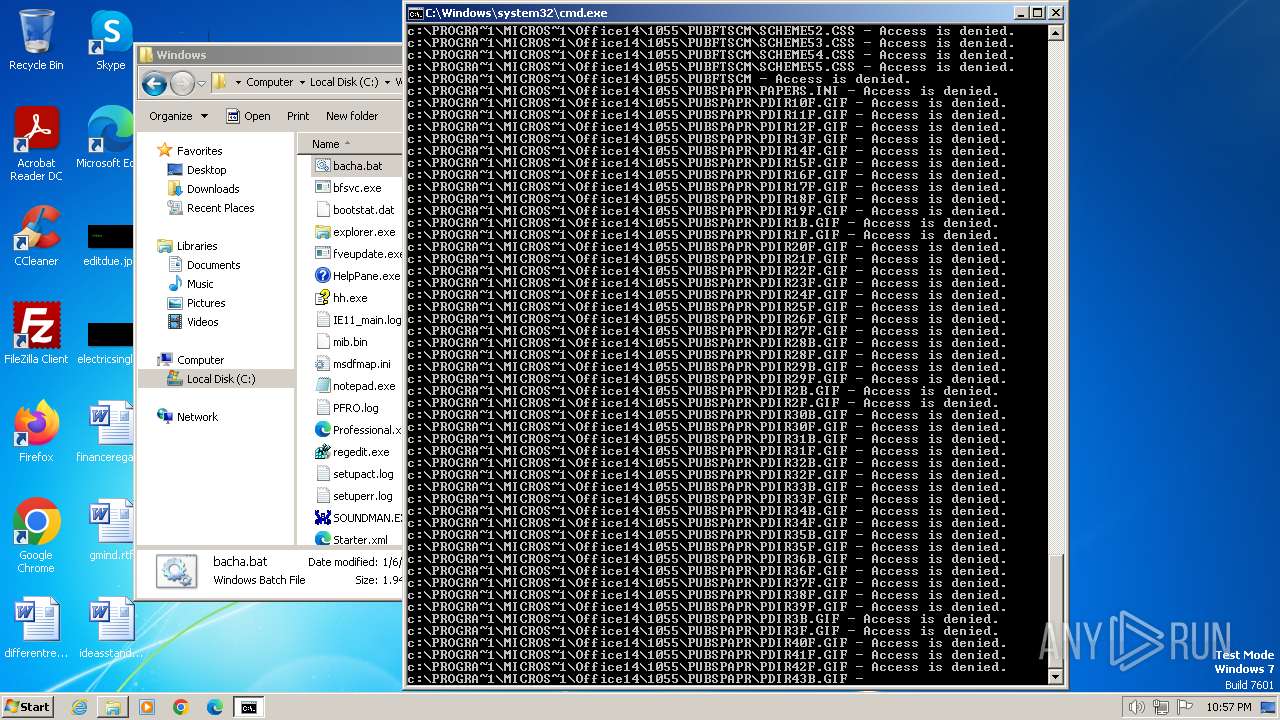Switch to Windows Explorer taskbar button
The width and height of the screenshot is (1280, 720).
pos(113,707)
